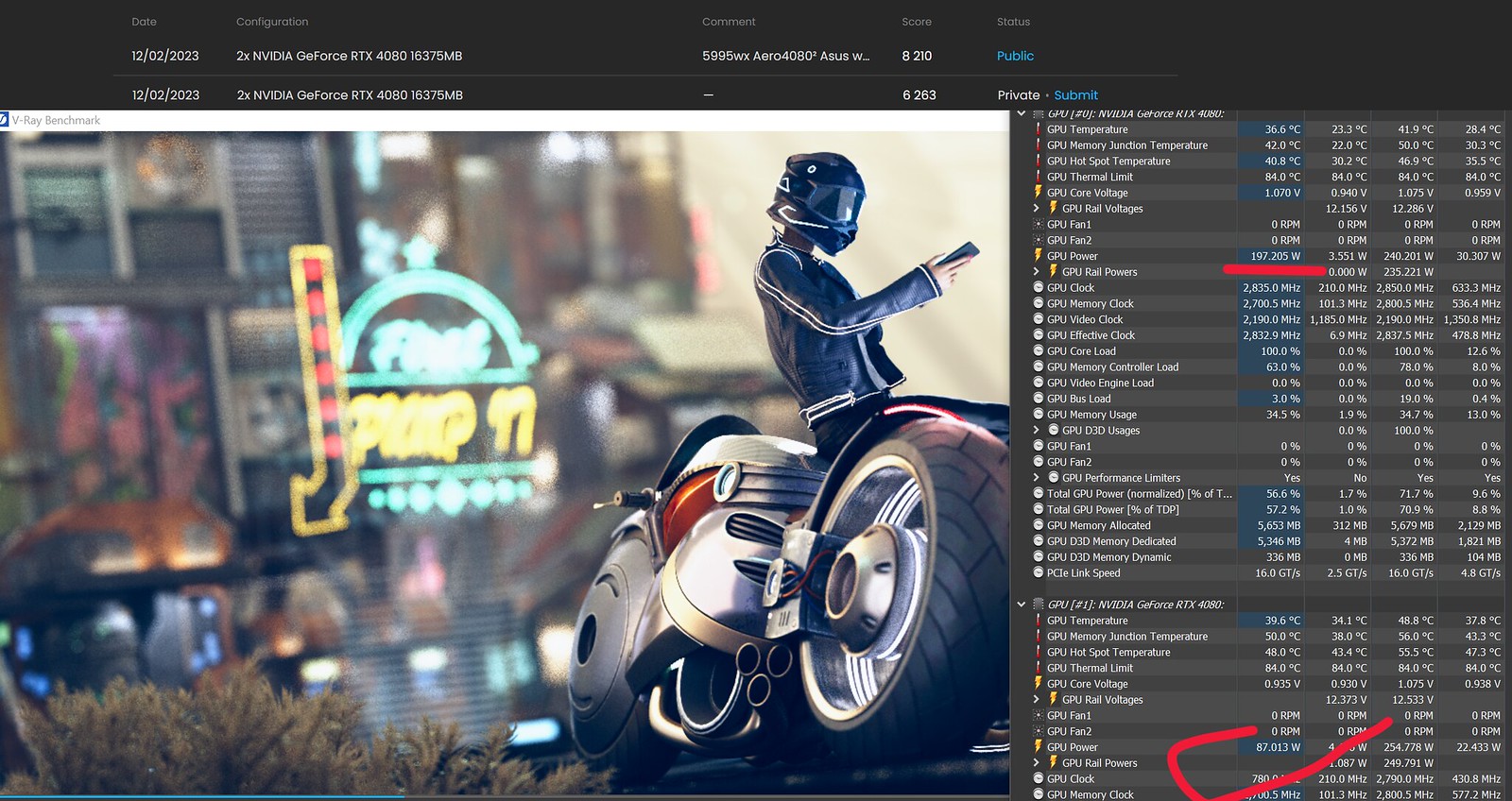
Task: Click the GPU Video Engine Load icon
Action: (1039, 383)
